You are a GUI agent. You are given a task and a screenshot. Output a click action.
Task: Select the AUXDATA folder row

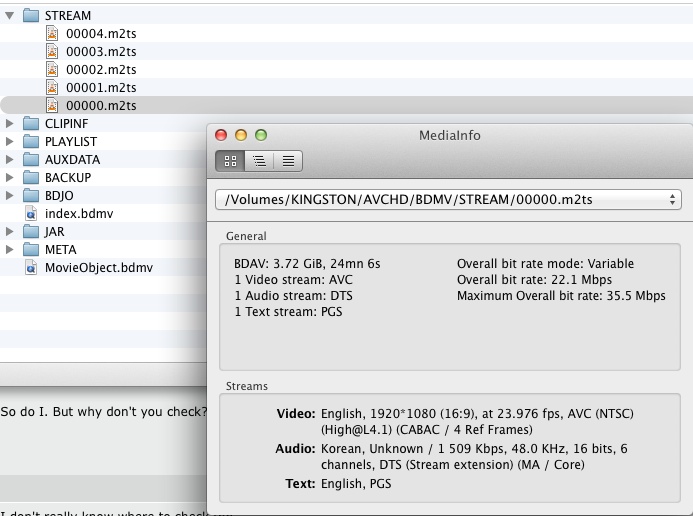72,160
